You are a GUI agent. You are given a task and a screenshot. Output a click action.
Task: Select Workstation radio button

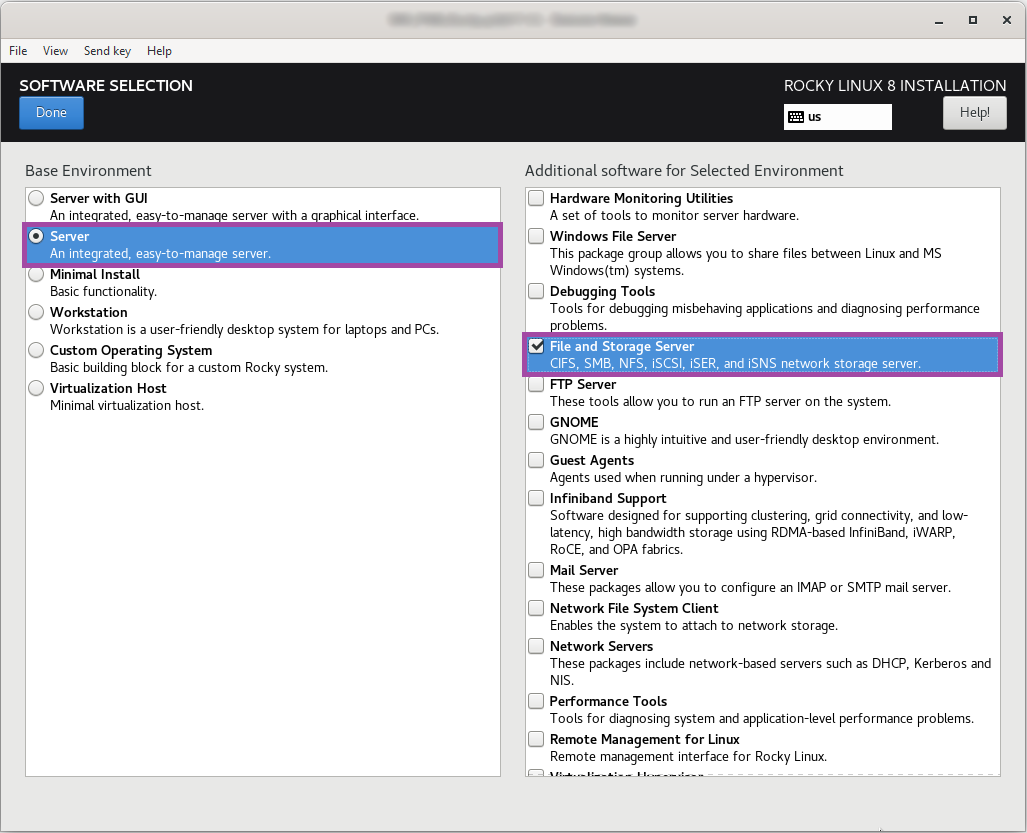(36, 312)
